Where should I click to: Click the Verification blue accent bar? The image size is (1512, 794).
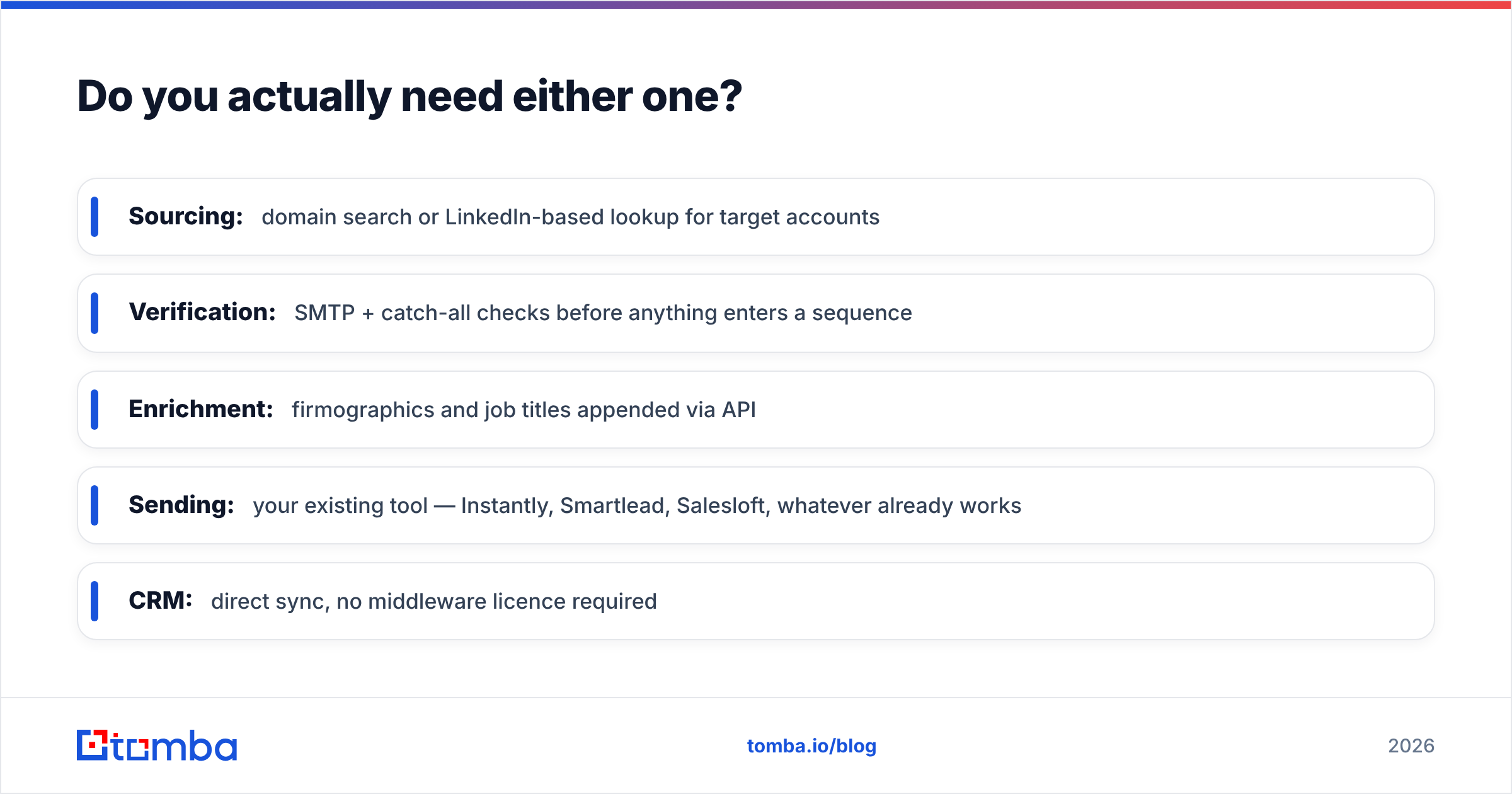(94, 313)
